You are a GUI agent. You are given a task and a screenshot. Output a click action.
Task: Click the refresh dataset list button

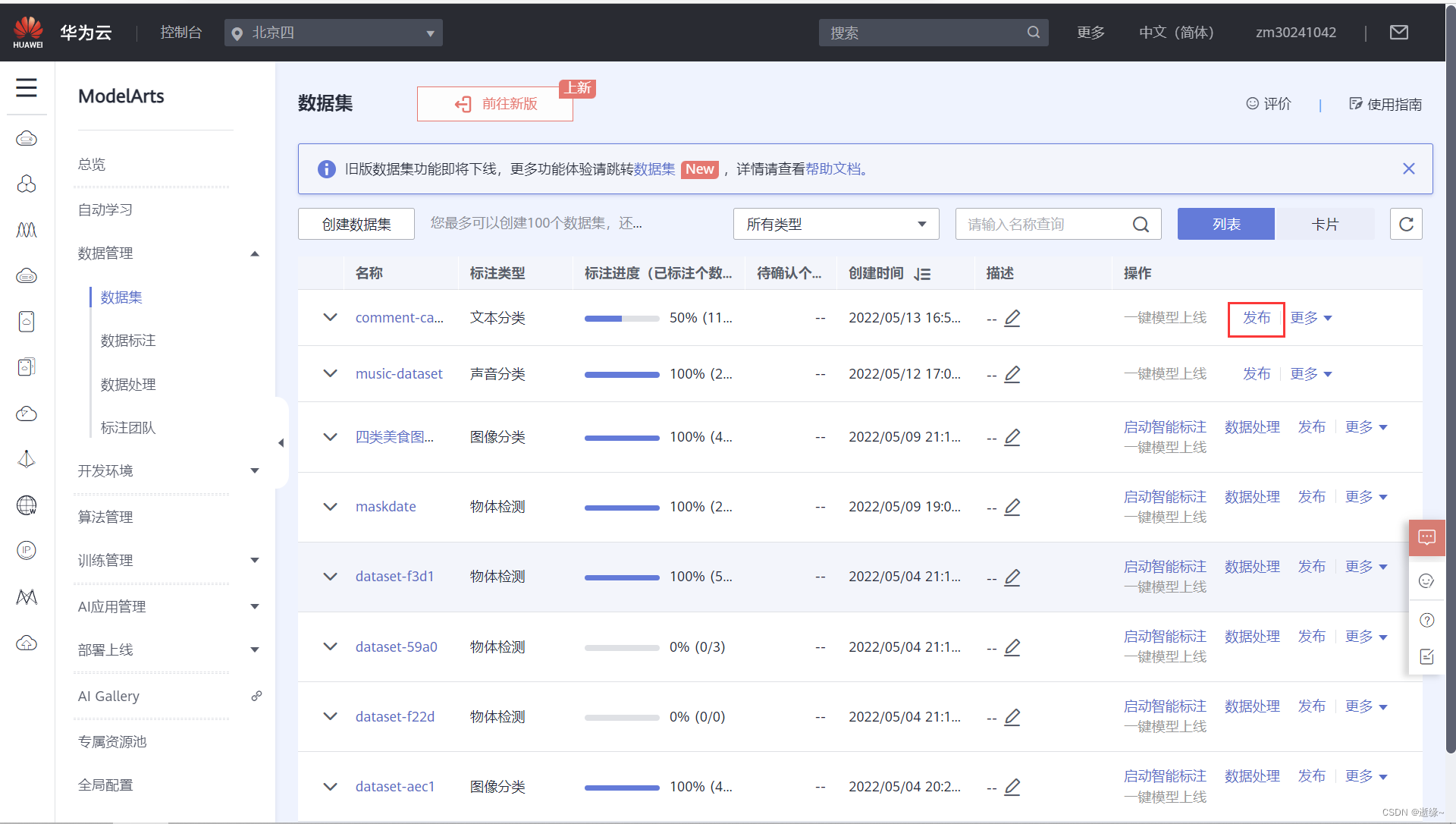point(1406,224)
